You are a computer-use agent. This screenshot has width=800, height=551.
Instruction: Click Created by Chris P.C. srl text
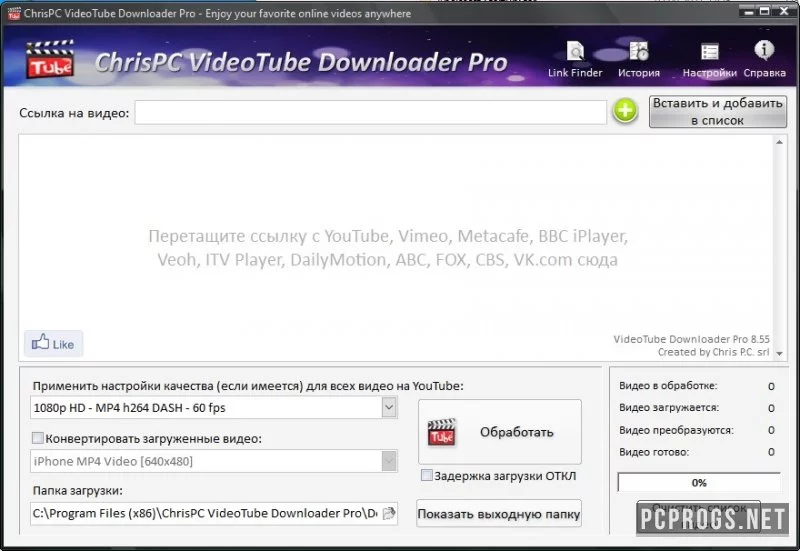(713, 352)
